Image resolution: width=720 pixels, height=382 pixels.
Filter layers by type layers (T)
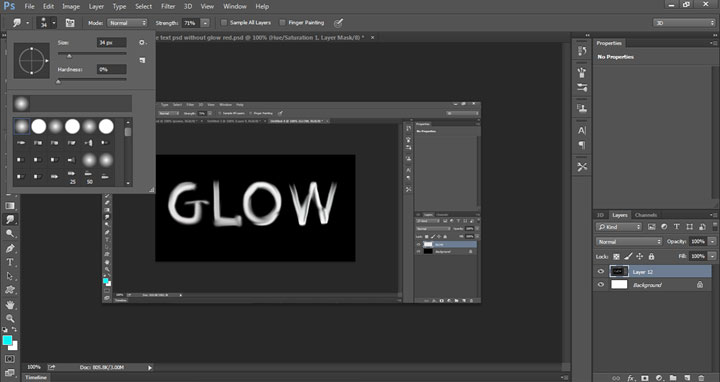[x=676, y=227]
